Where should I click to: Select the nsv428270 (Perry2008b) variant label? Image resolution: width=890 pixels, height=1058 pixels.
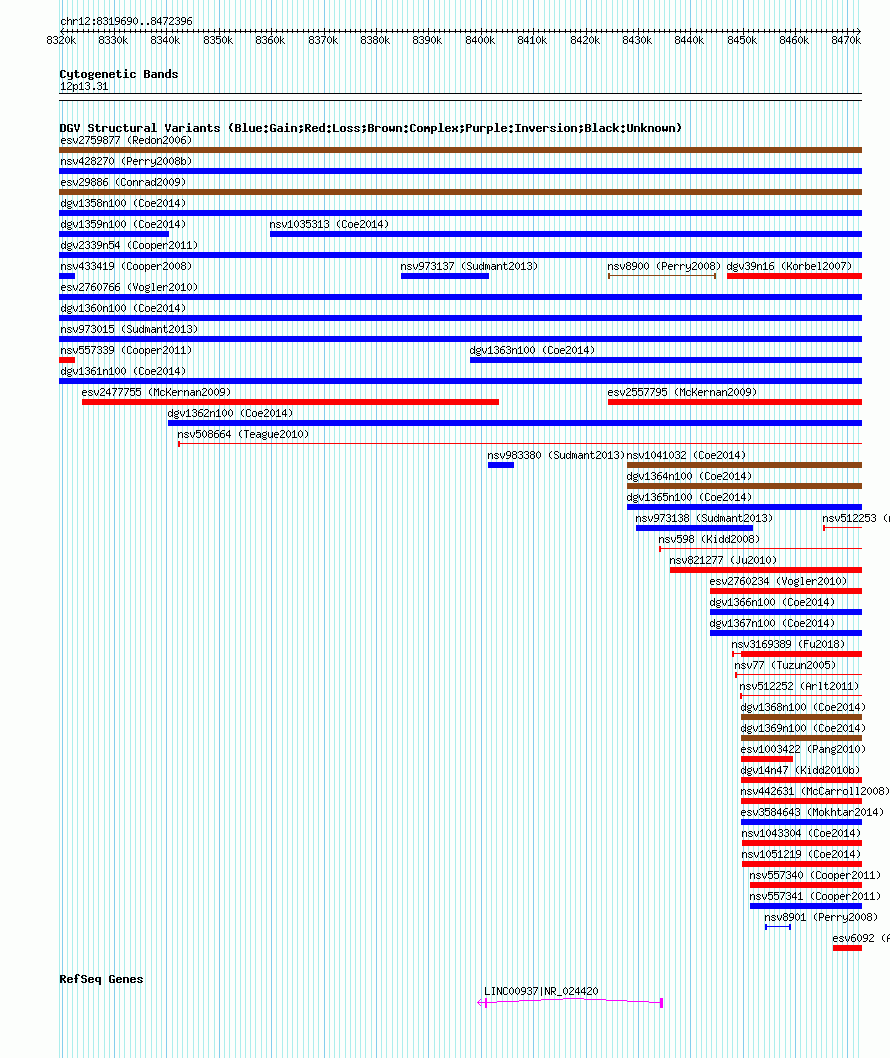tap(126, 161)
